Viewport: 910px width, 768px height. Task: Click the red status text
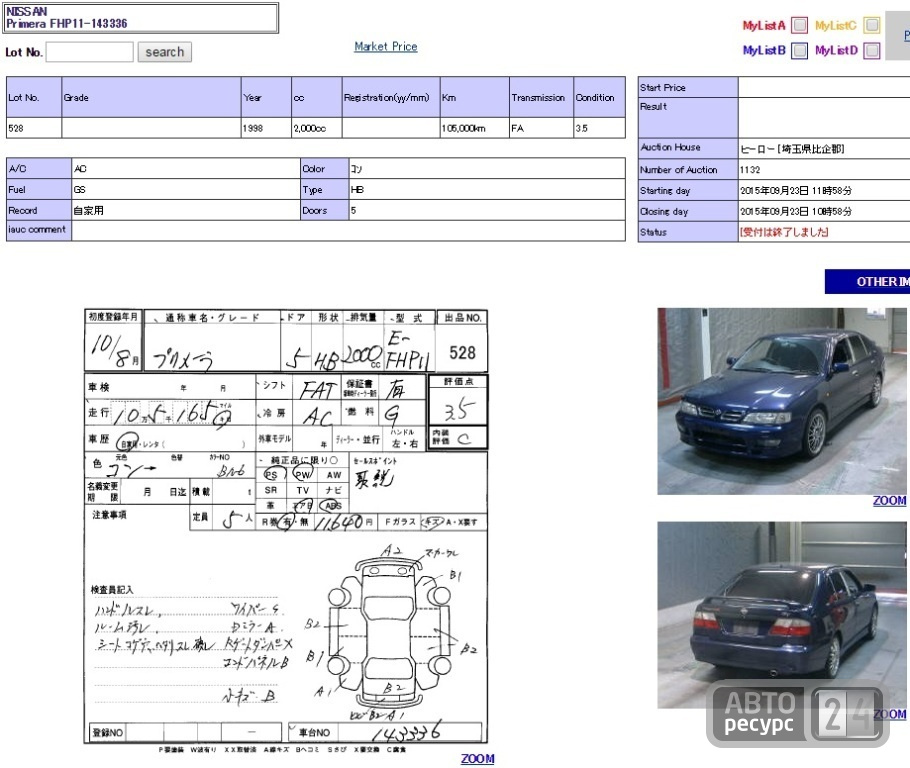click(x=784, y=232)
